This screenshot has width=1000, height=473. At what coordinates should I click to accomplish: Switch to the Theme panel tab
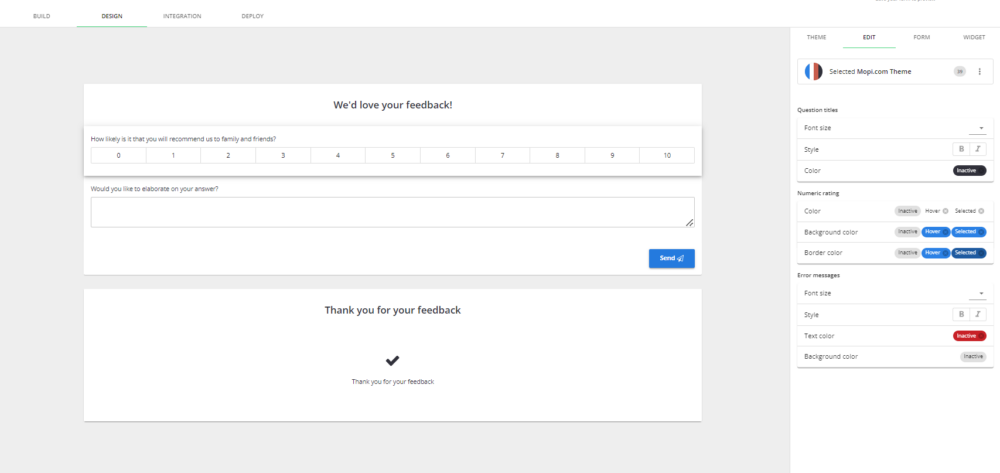[x=816, y=37]
